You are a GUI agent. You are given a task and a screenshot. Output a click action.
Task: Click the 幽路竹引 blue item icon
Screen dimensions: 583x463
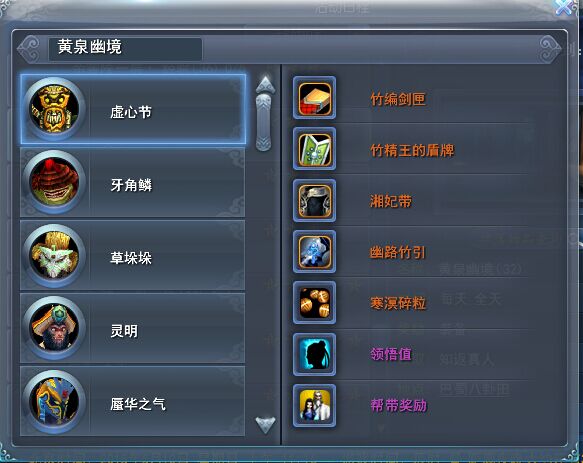click(x=315, y=252)
